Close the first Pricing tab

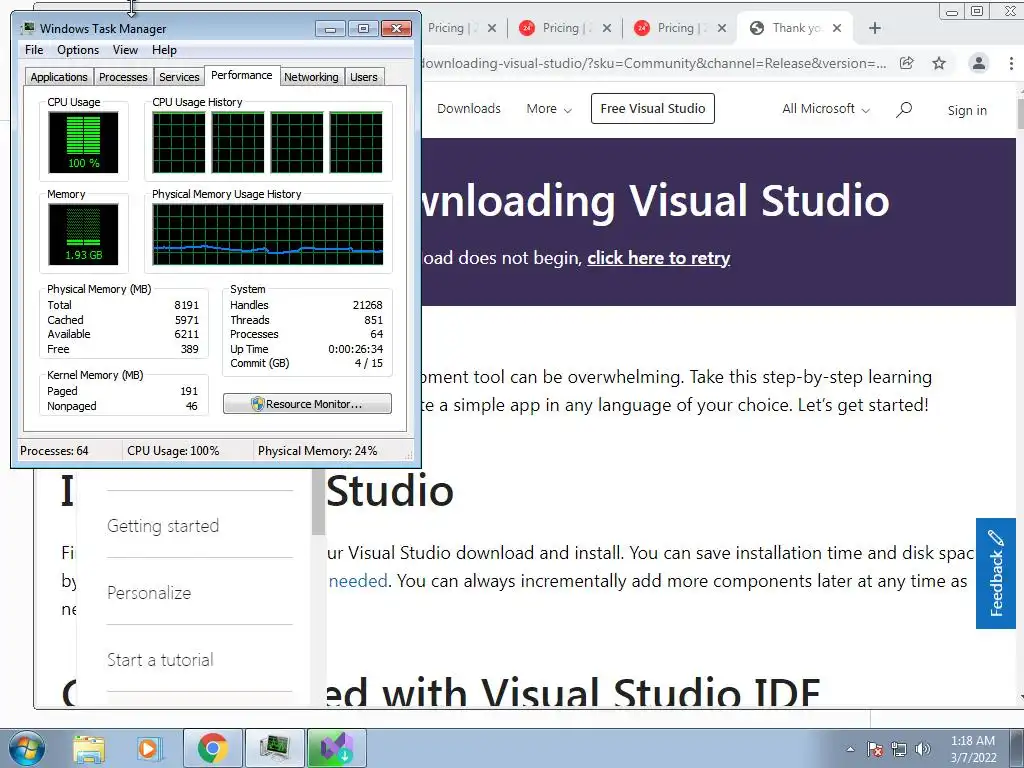point(492,28)
